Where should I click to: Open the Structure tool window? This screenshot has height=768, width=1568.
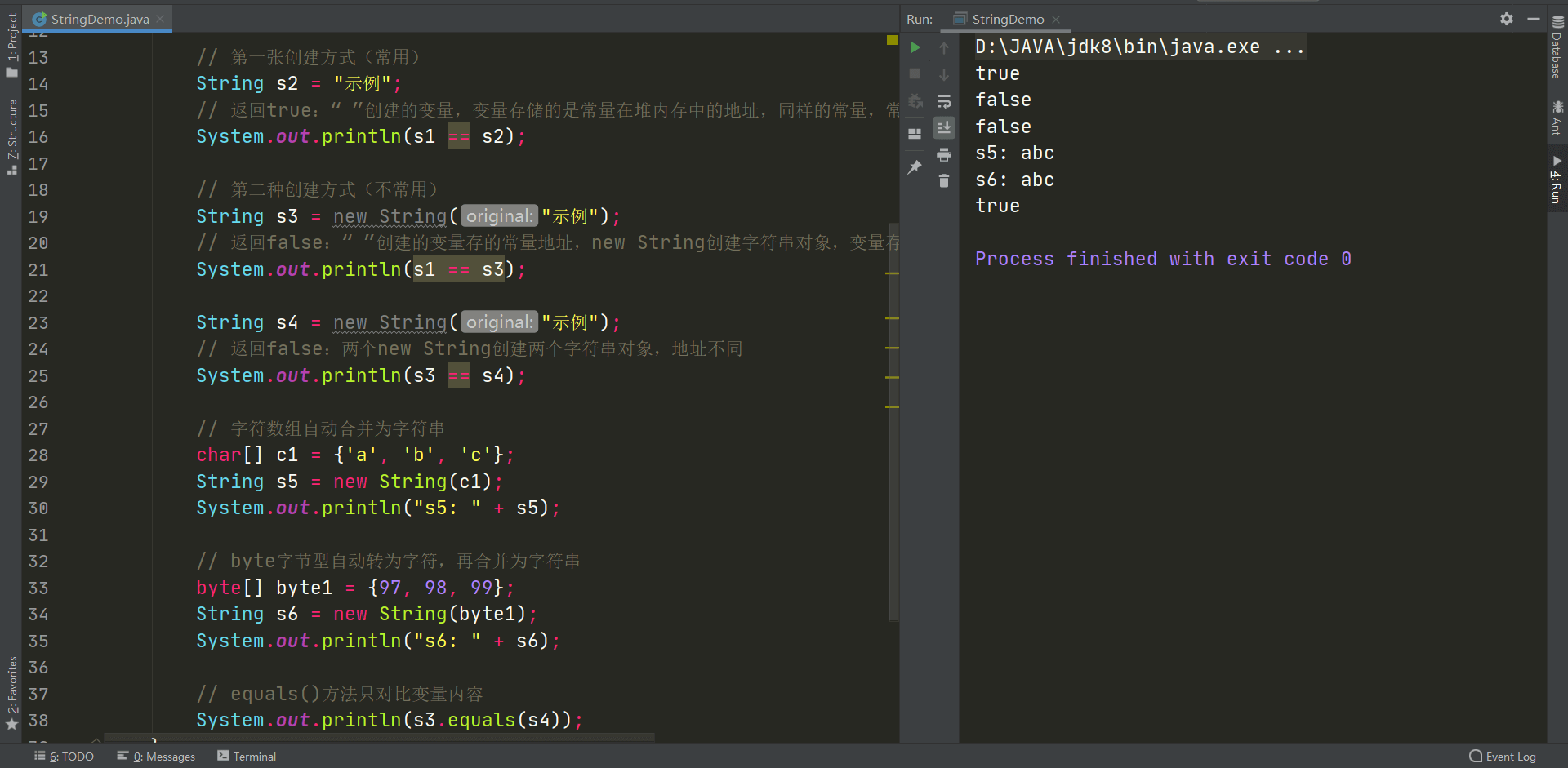point(11,137)
